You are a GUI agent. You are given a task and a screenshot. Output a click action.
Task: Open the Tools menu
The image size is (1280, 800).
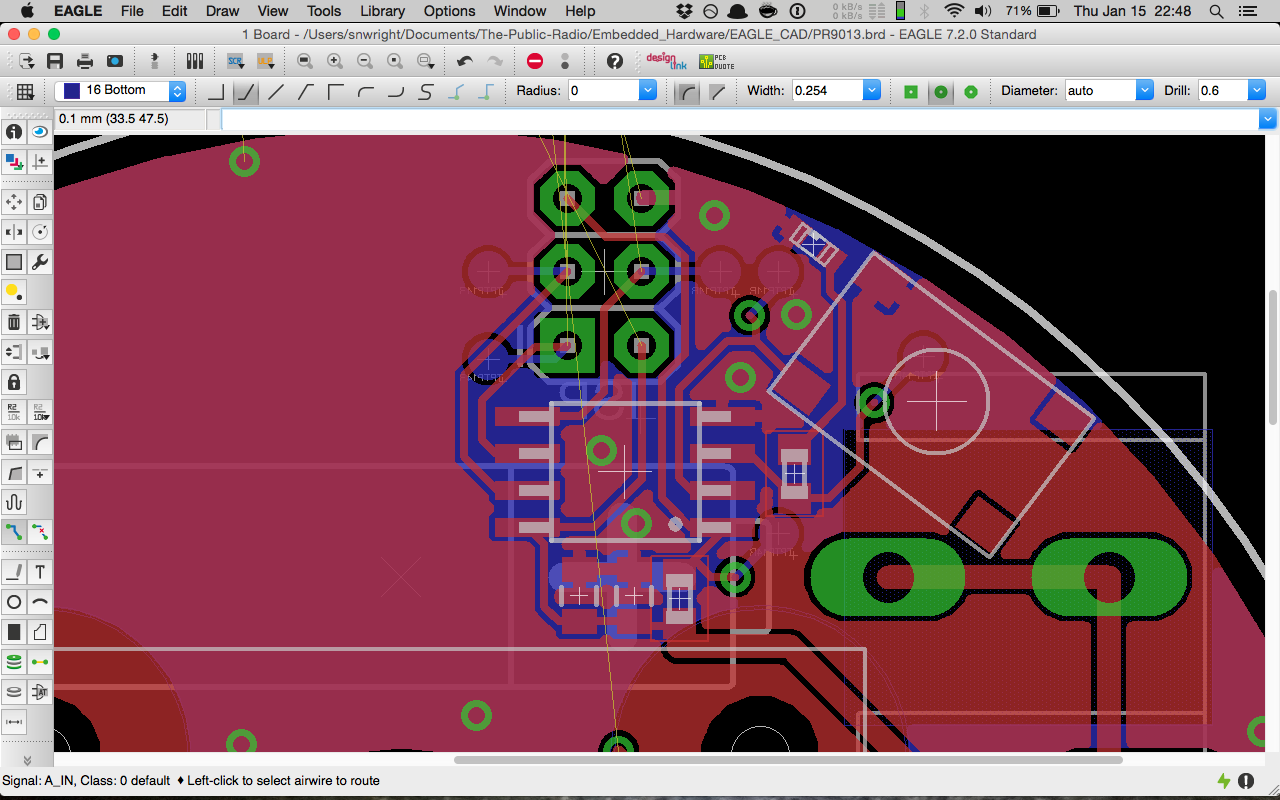tap(324, 11)
